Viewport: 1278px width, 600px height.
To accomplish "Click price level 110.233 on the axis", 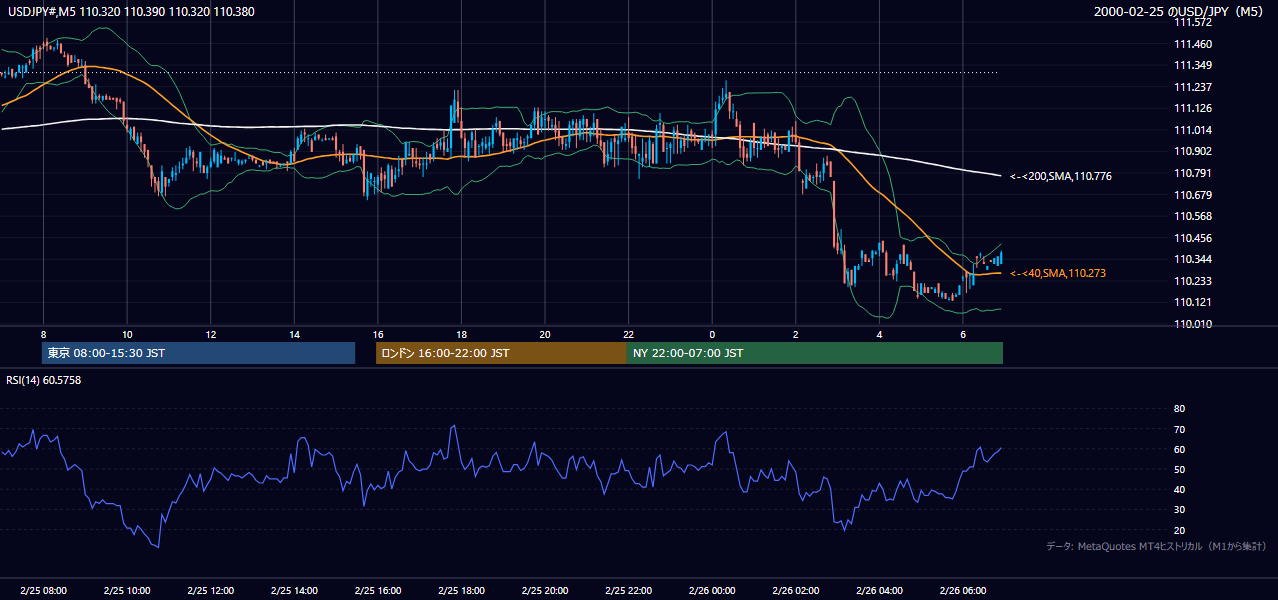I will (1192, 281).
